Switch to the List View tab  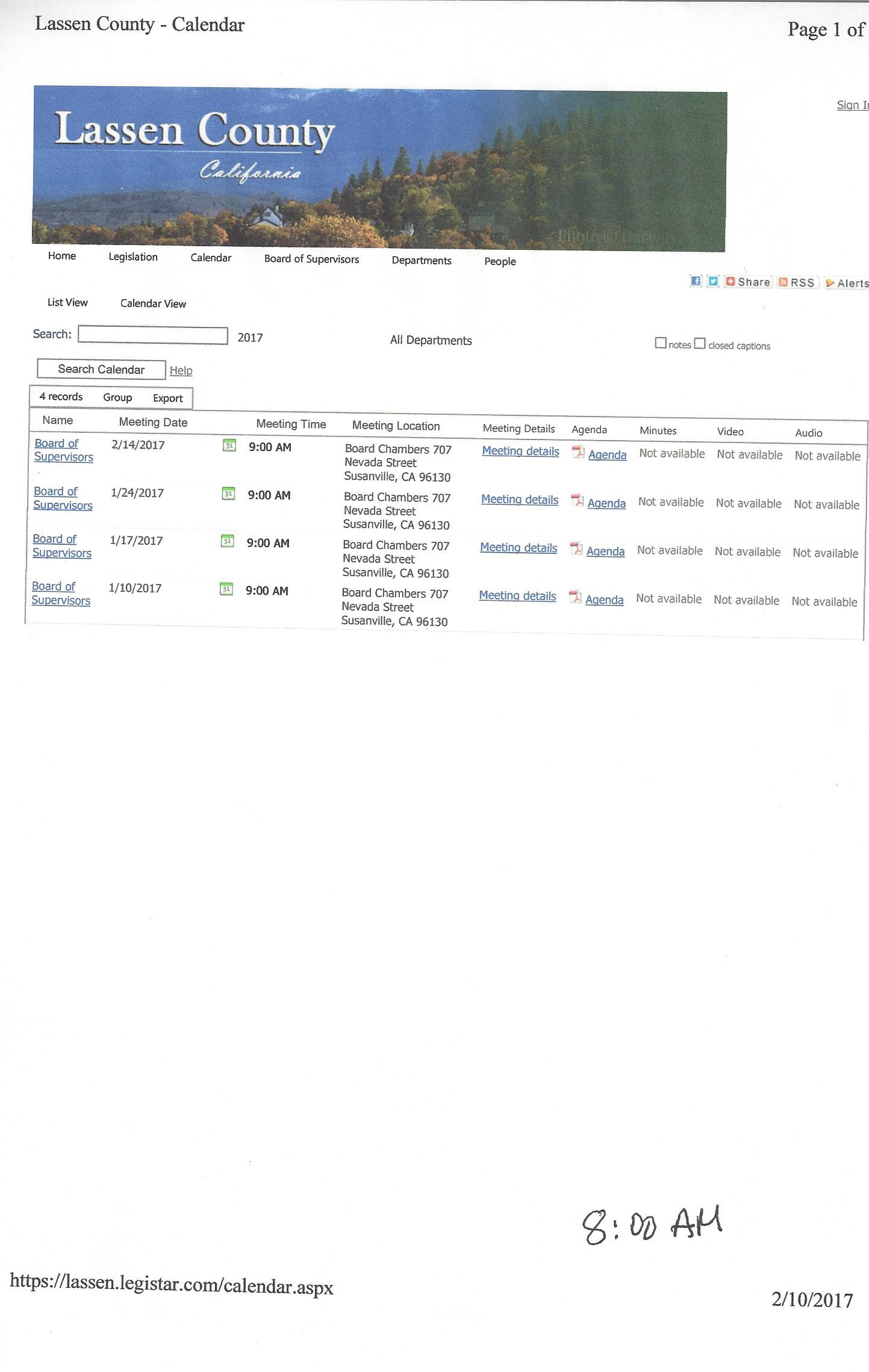click(67, 302)
